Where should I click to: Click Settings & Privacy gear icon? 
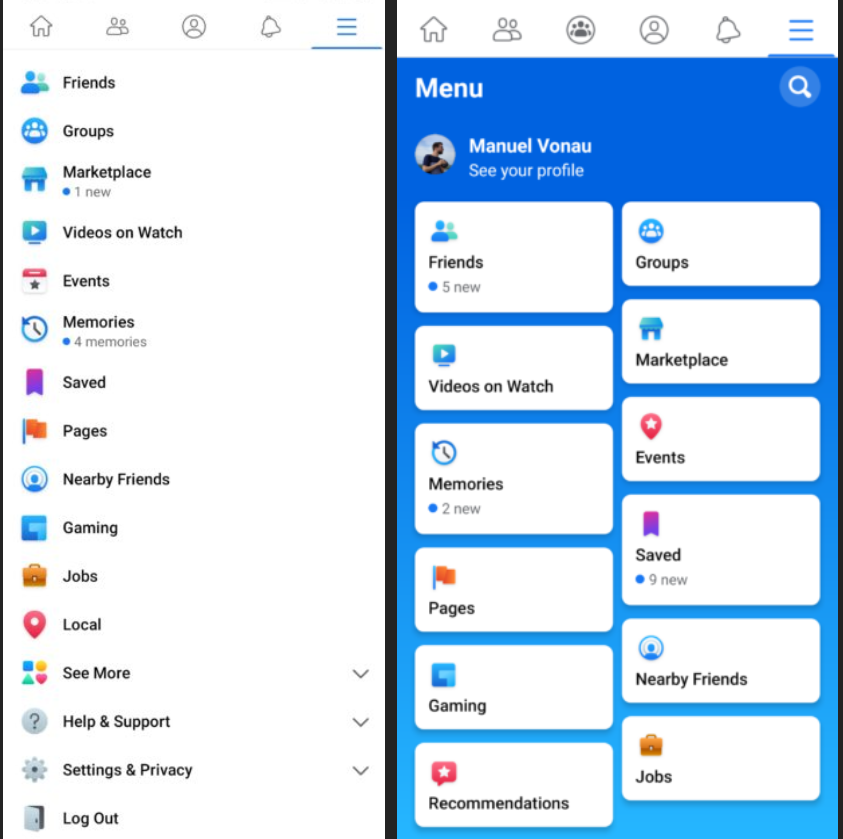point(34,770)
